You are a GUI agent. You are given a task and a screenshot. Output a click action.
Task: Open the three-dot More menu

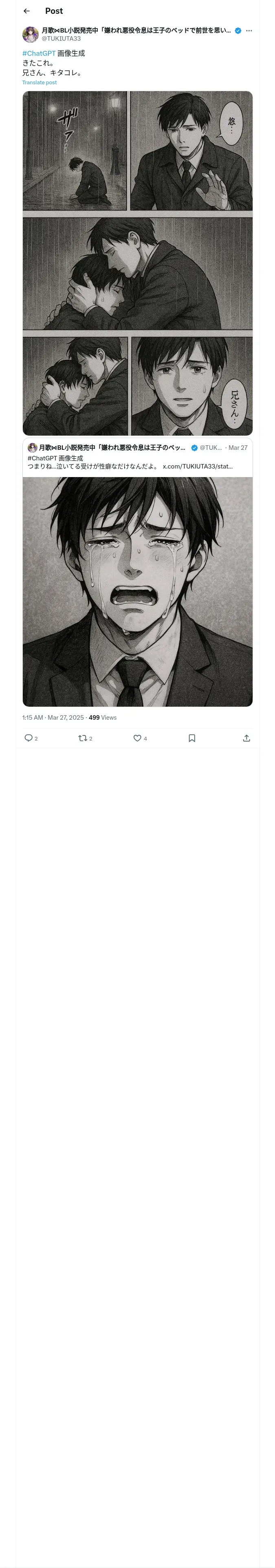[x=249, y=31]
